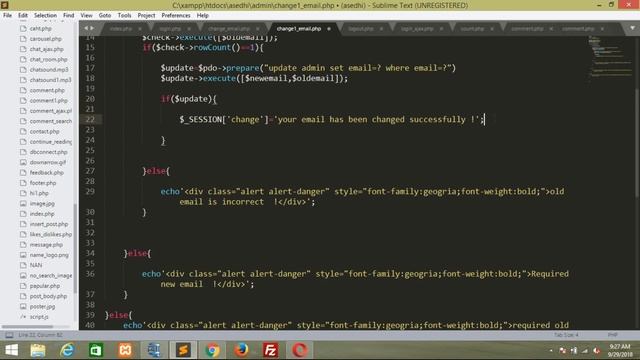Open Google Chrome from taskbar
Viewport: 640px width, 360px height.
point(212,350)
